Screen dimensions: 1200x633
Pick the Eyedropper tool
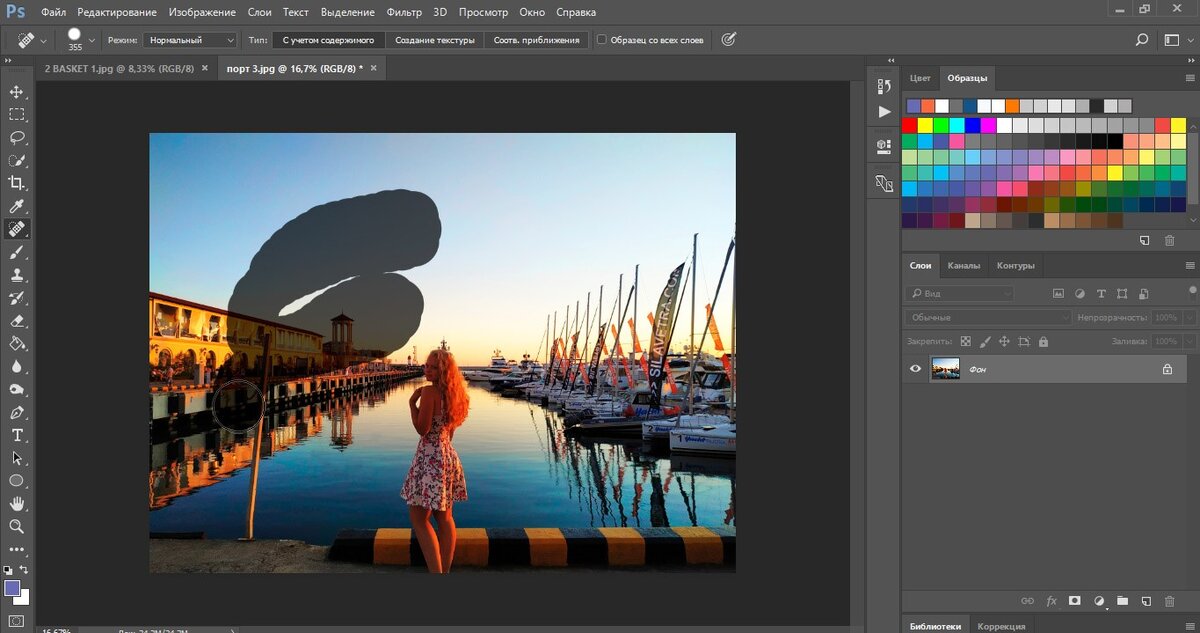click(x=17, y=206)
